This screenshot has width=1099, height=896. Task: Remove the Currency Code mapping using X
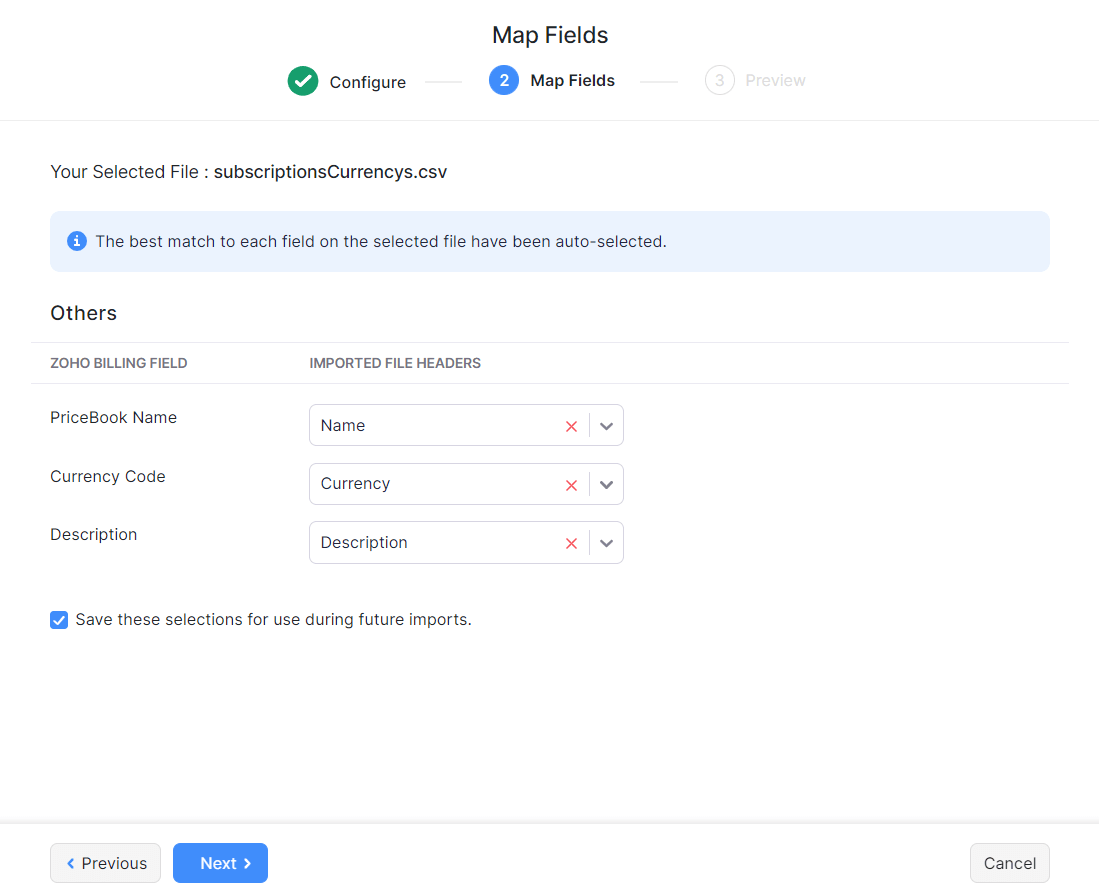[x=571, y=485]
